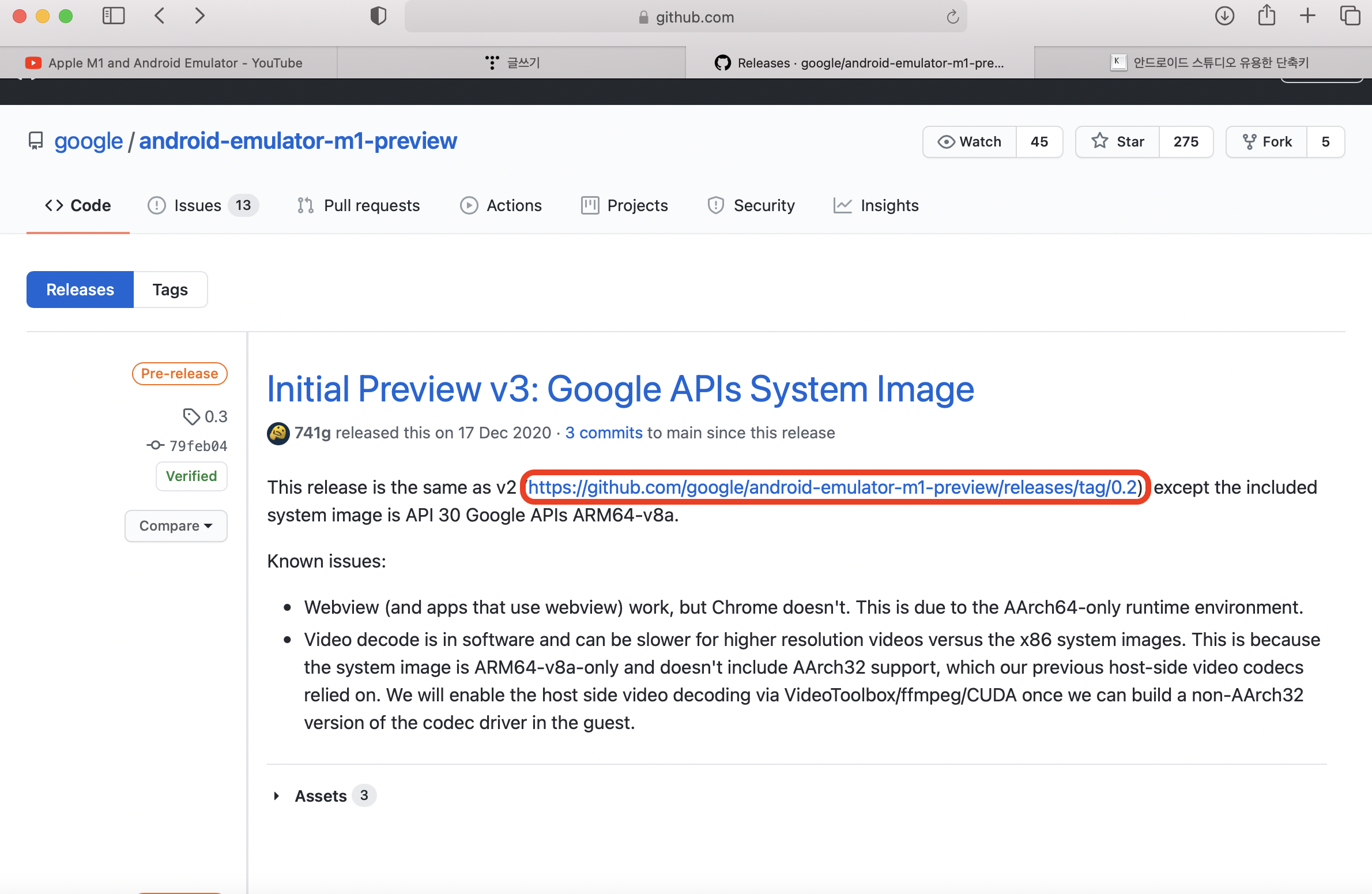Expand the Assets section

point(320,796)
